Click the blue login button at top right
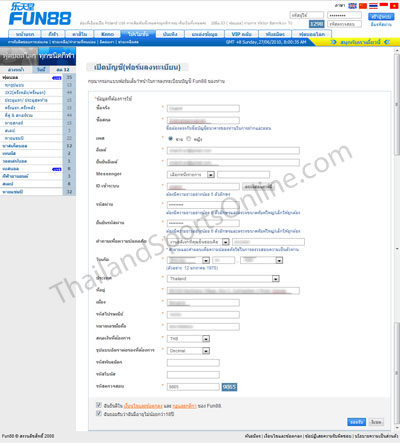The width and height of the screenshot is (400, 448). [x=381, y=16]
